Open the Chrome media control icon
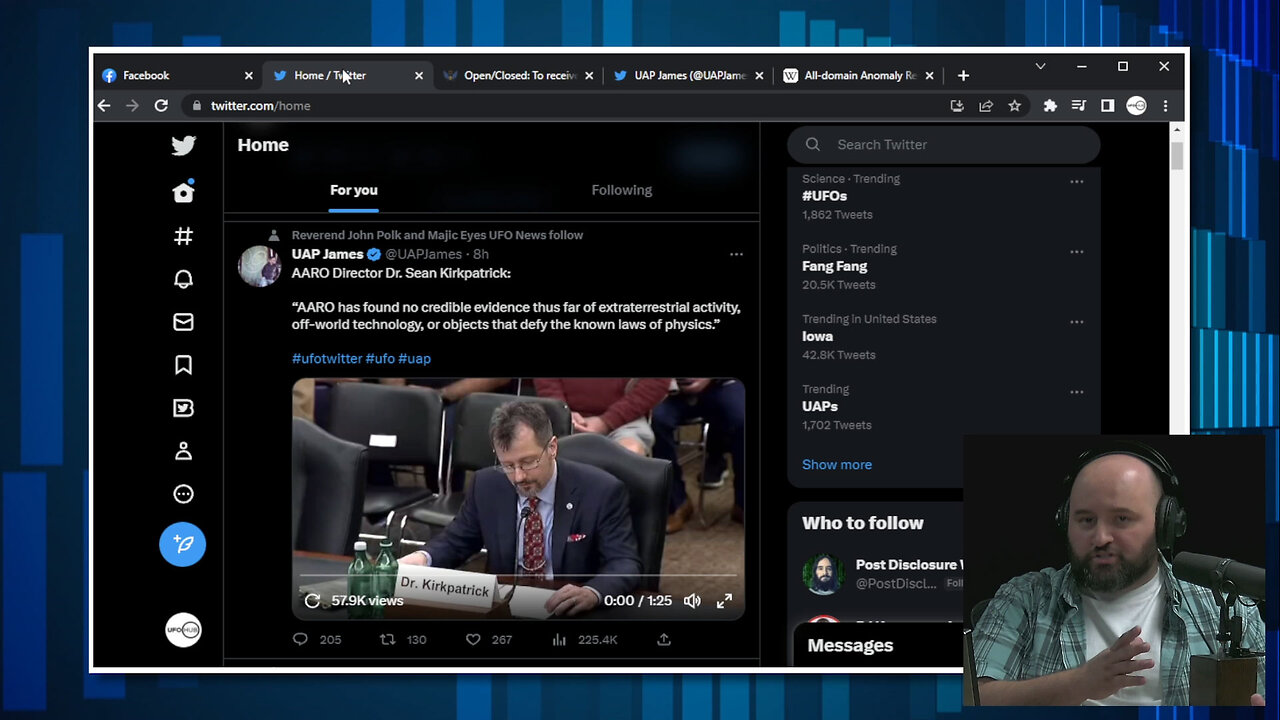 click(1078, 105)
